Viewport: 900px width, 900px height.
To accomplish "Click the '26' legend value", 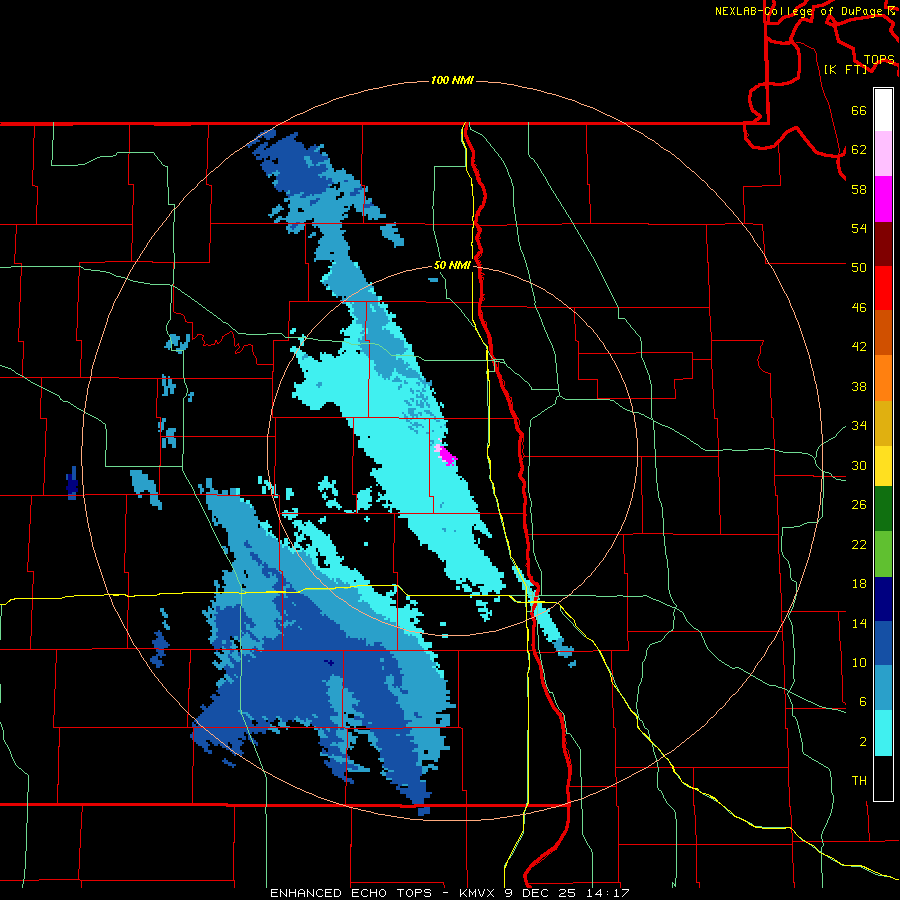I will click(x=859, y=505).
